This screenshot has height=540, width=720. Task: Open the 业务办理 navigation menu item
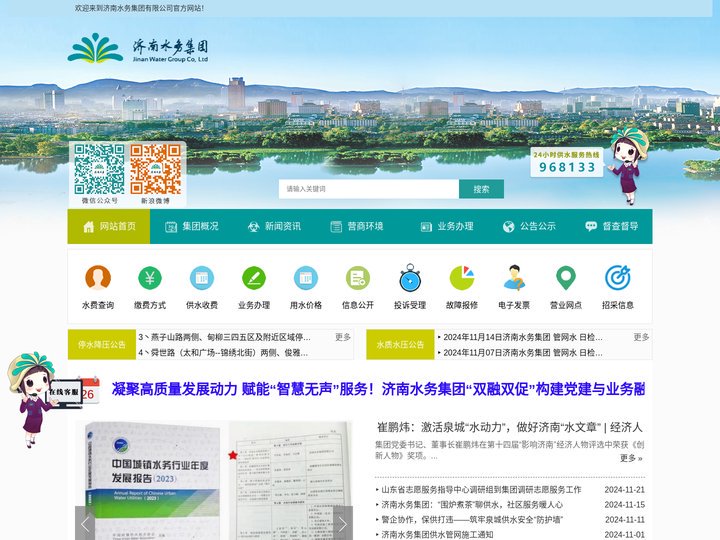click(x=447, y=226)
